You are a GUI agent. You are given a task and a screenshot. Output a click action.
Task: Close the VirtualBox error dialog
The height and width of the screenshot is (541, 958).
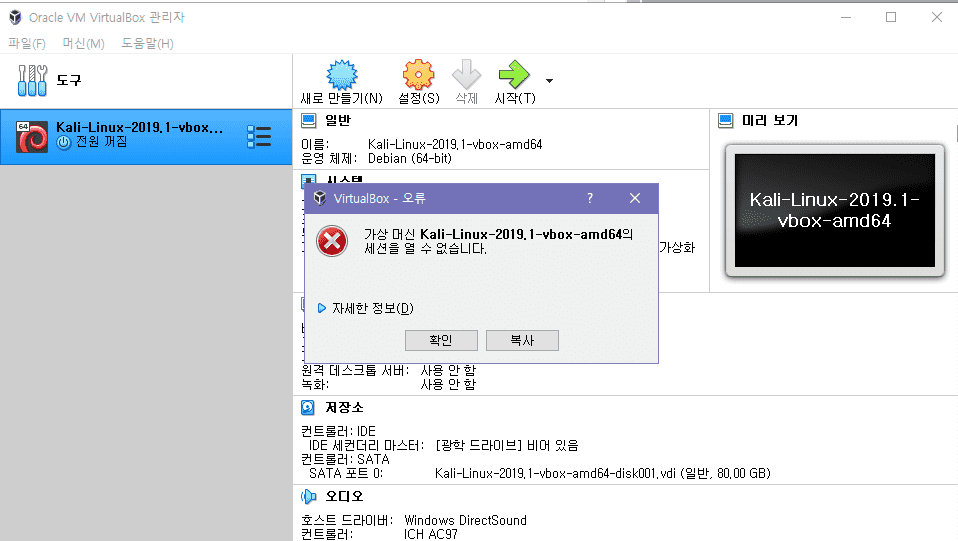635,198
